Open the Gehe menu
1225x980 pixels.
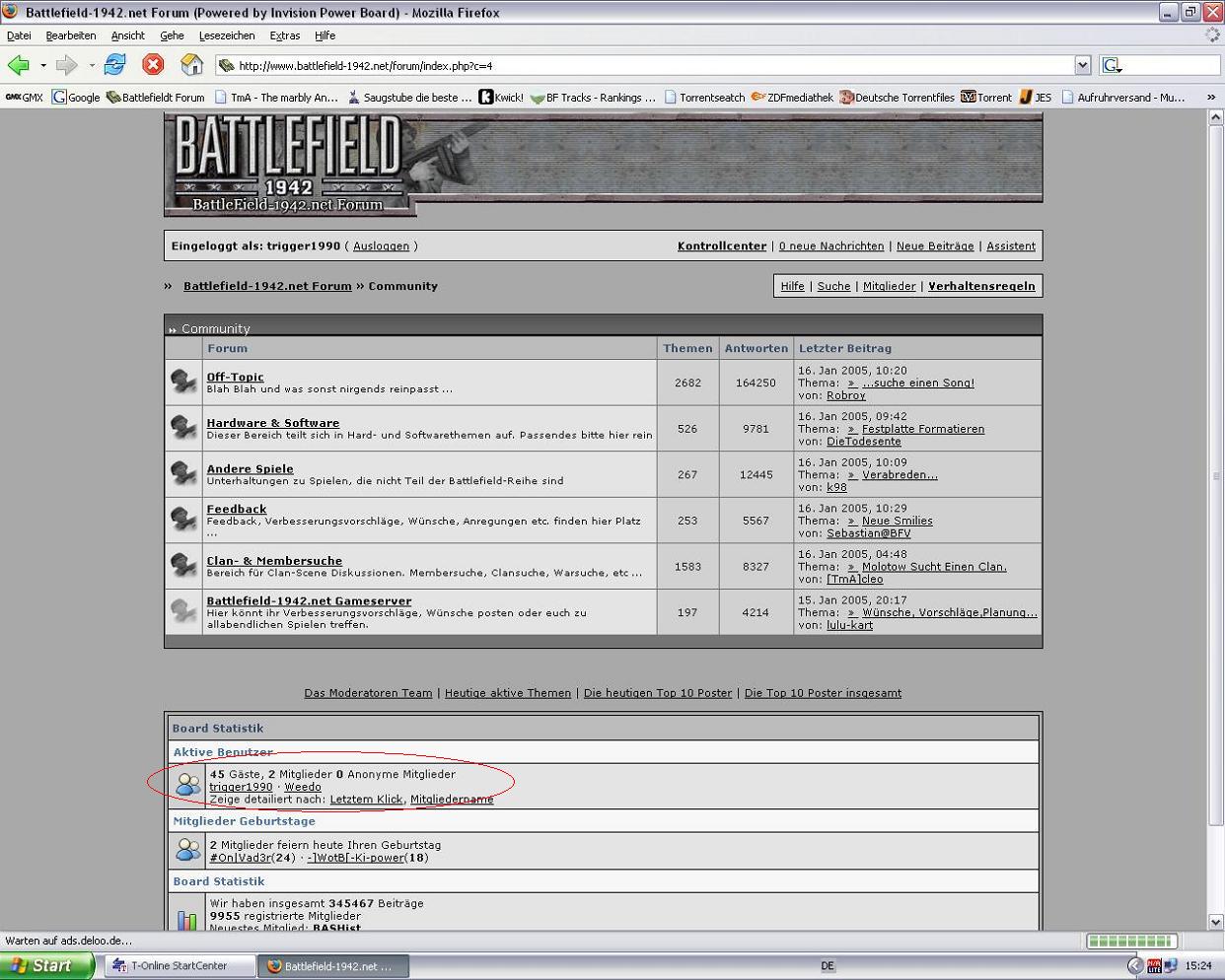(x=172, y=35)
